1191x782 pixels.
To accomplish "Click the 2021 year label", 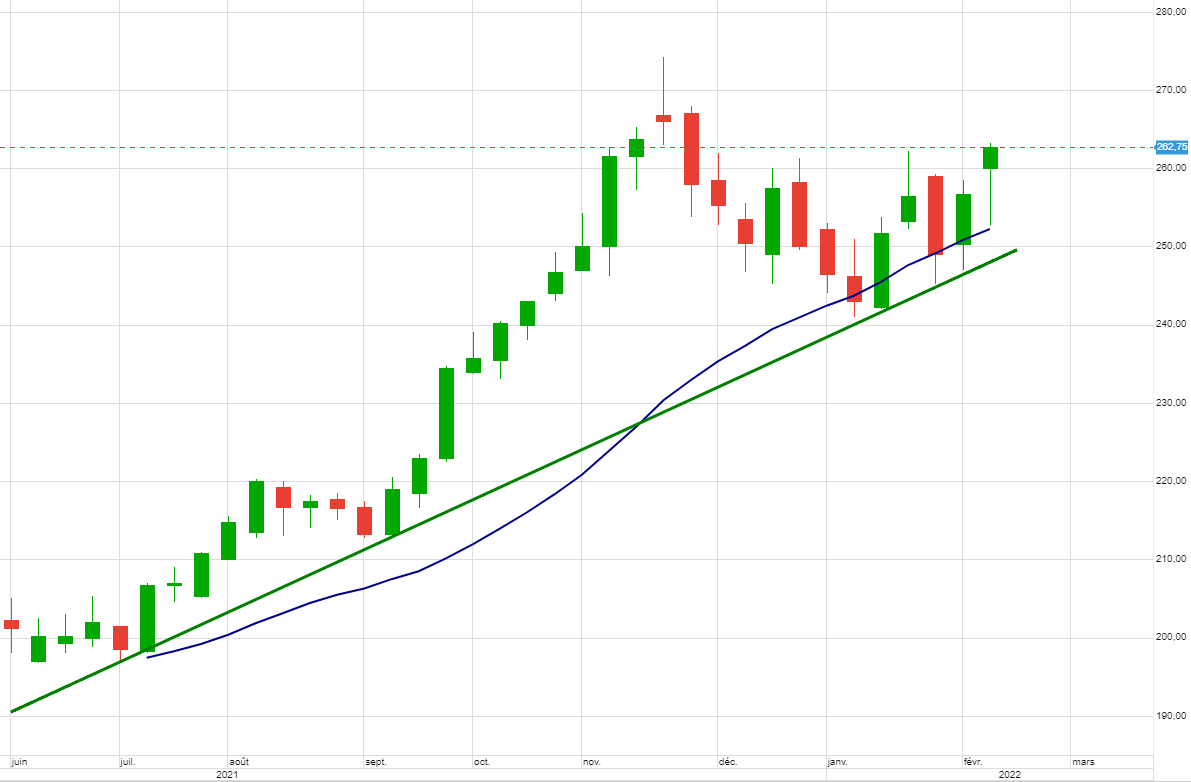I will 227,774.
